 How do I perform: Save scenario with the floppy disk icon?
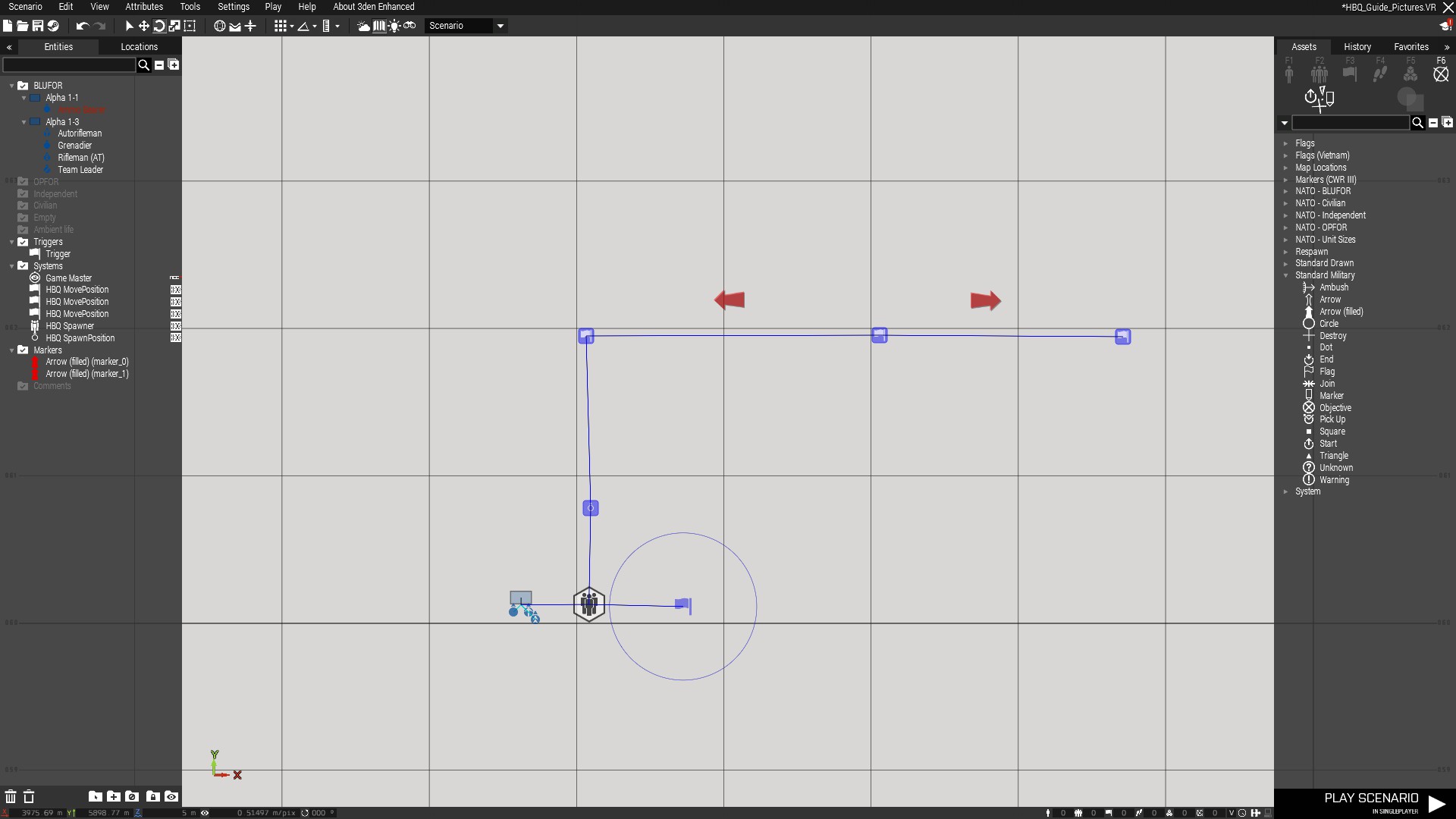(x=38, y=26)
